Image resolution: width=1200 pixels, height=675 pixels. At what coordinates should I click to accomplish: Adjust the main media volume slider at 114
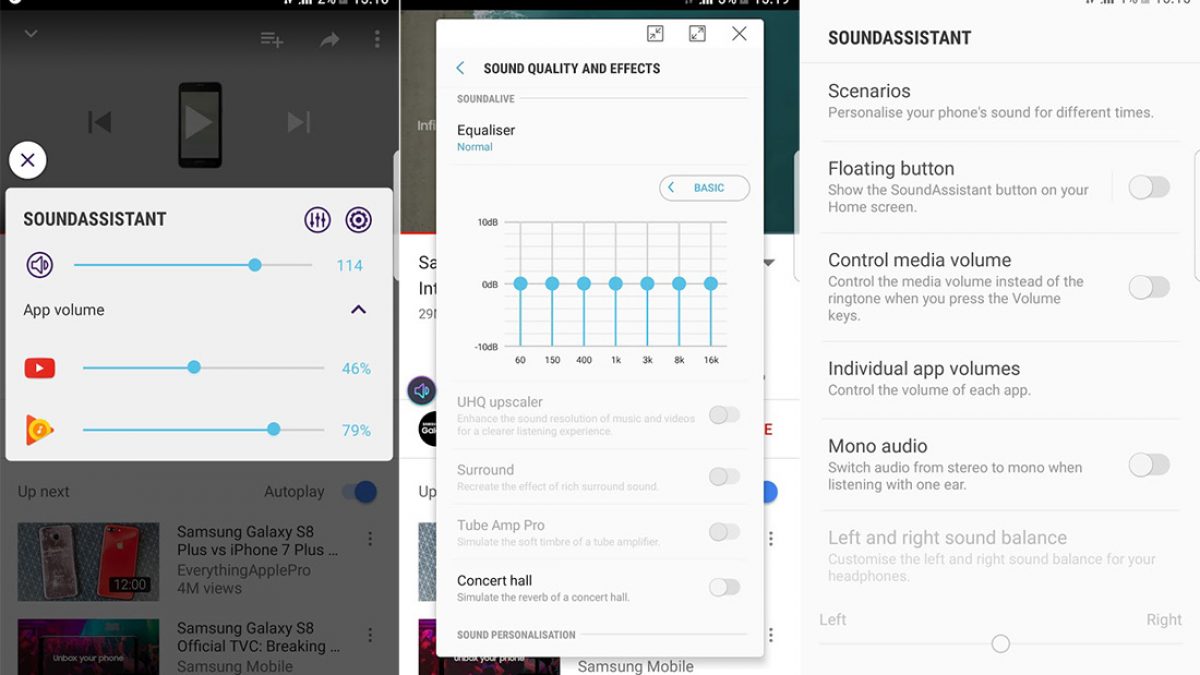[193, 265]
